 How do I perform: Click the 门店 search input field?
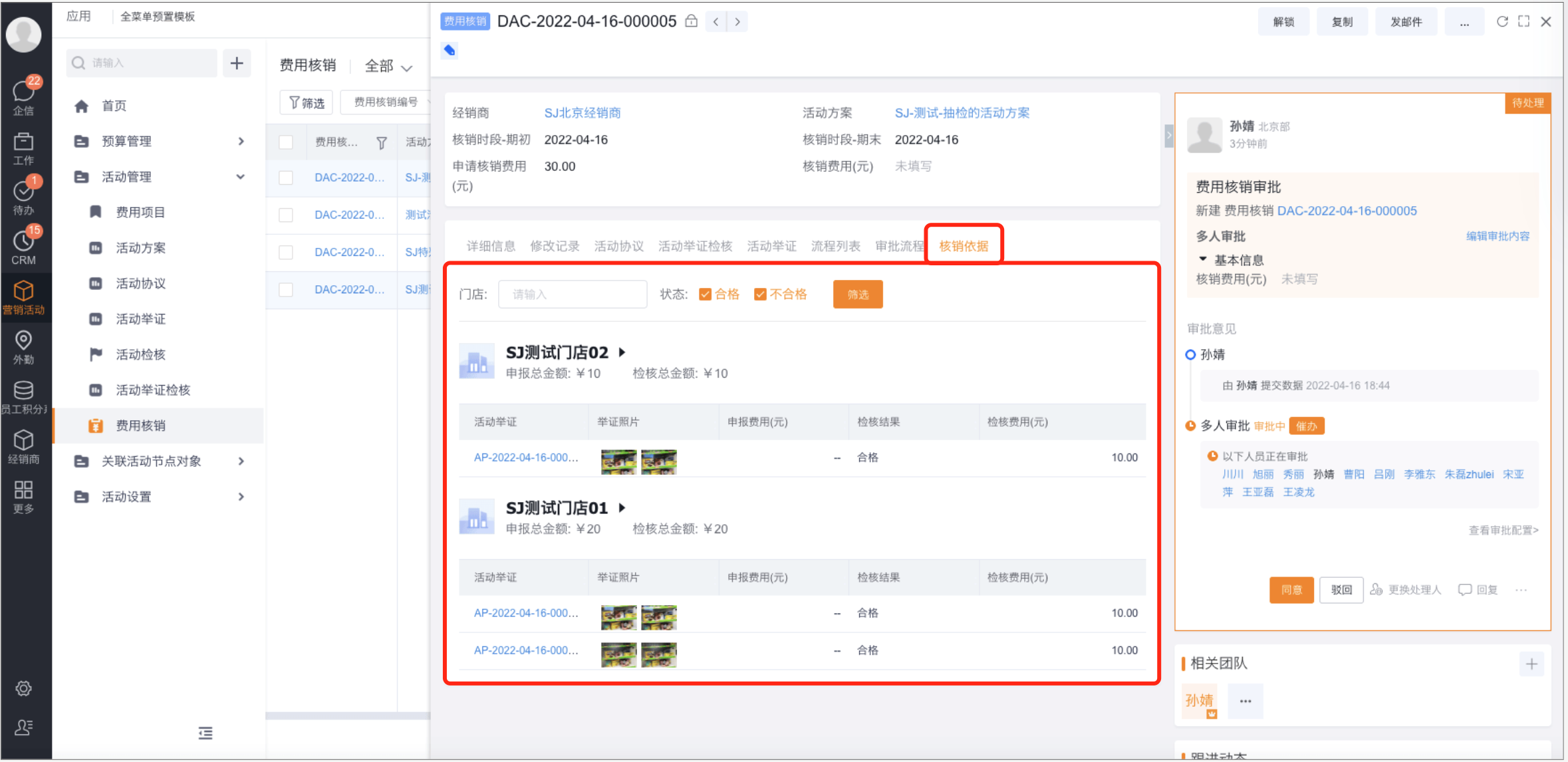(572, 295)
